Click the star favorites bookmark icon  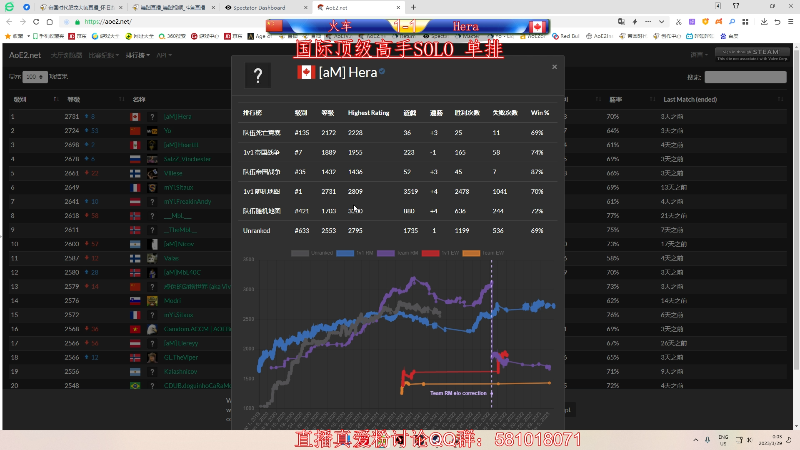7,36
